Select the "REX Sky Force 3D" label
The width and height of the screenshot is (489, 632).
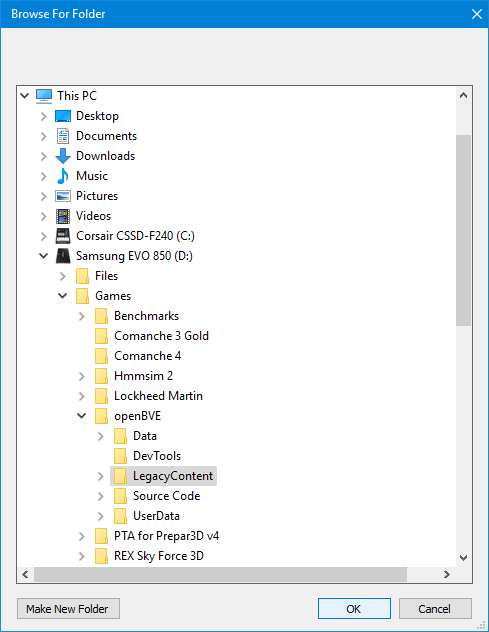pyautogui.click(x=159, y=556)
